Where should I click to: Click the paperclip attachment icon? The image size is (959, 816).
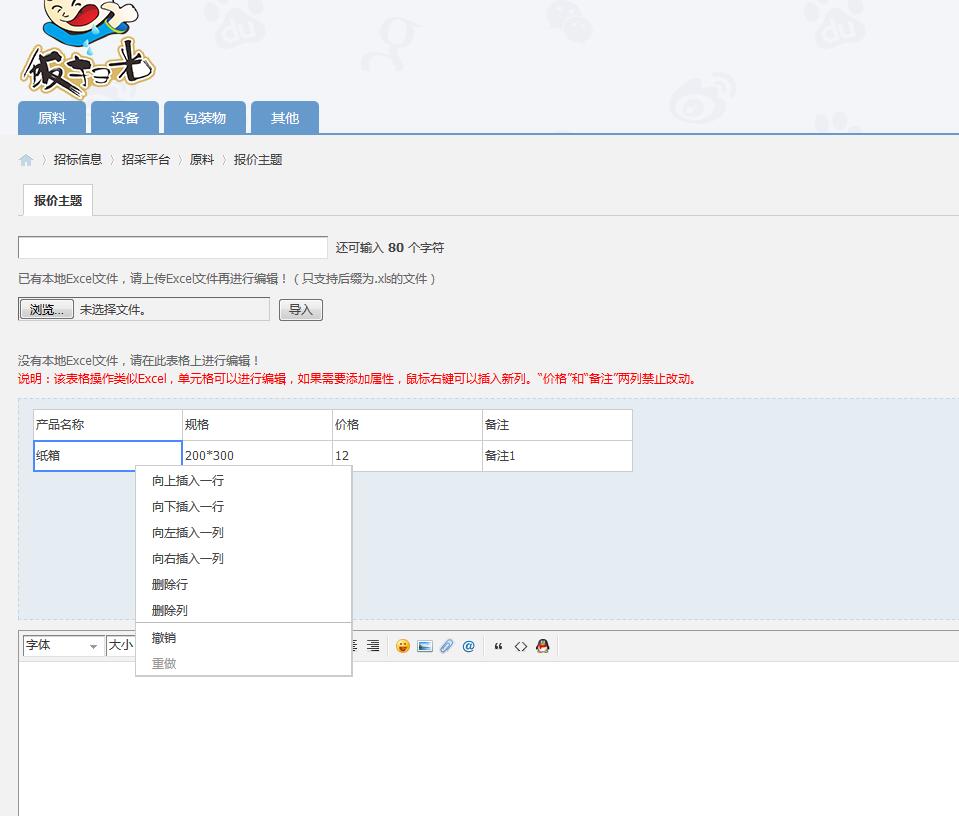[447, 646]
